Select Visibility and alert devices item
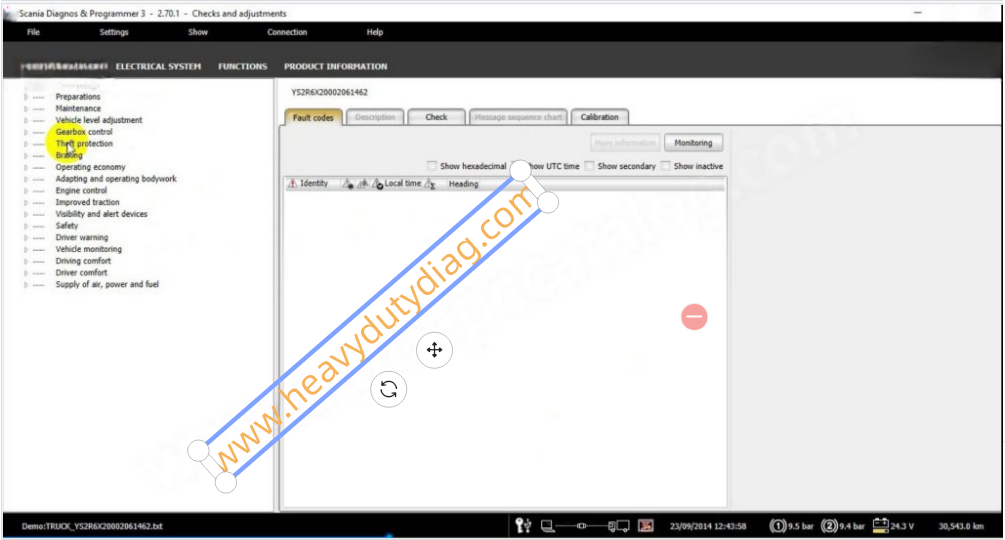 pos(101,214)
